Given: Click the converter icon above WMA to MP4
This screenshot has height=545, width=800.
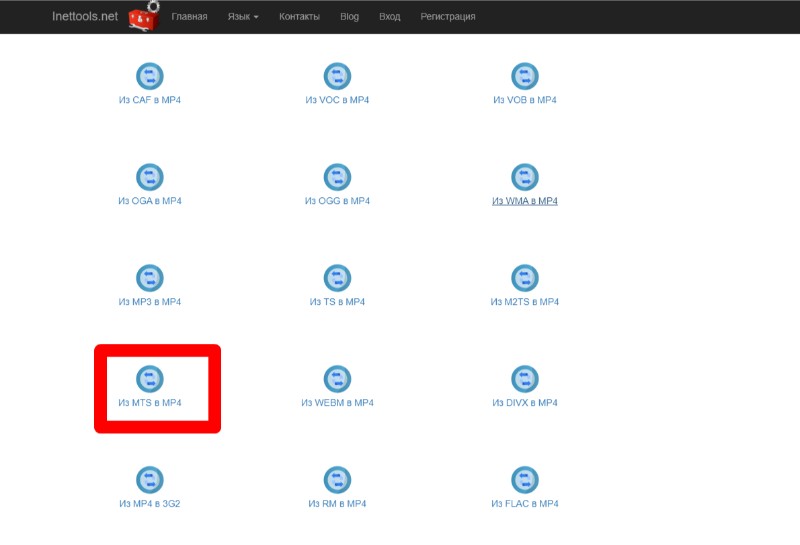Looking at the screenshot, I should click(525, 177).
